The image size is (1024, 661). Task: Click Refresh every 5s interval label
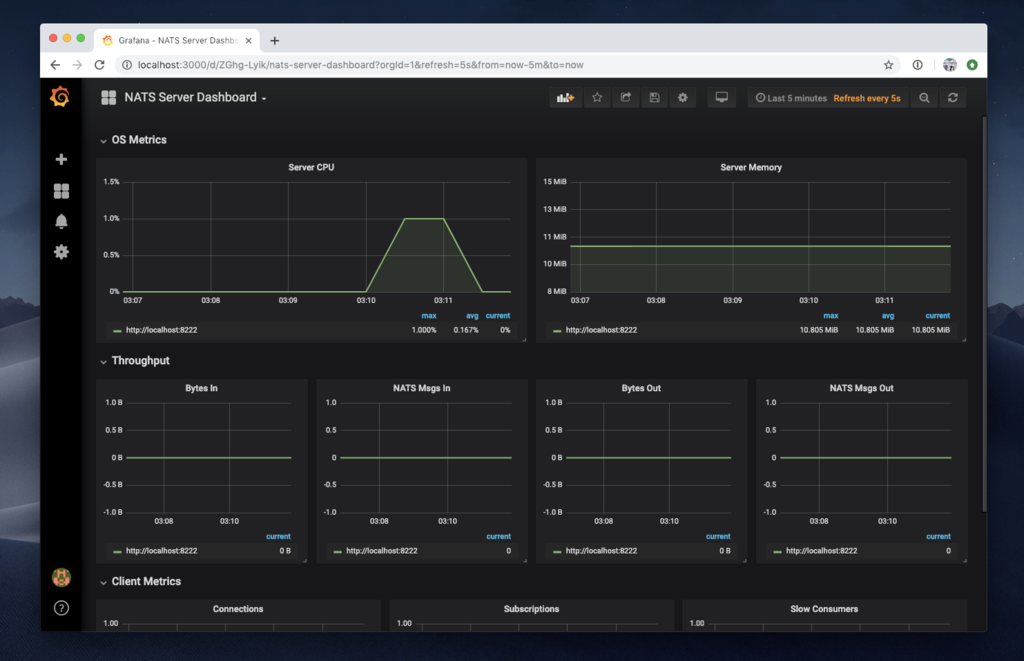click(867, 98)
